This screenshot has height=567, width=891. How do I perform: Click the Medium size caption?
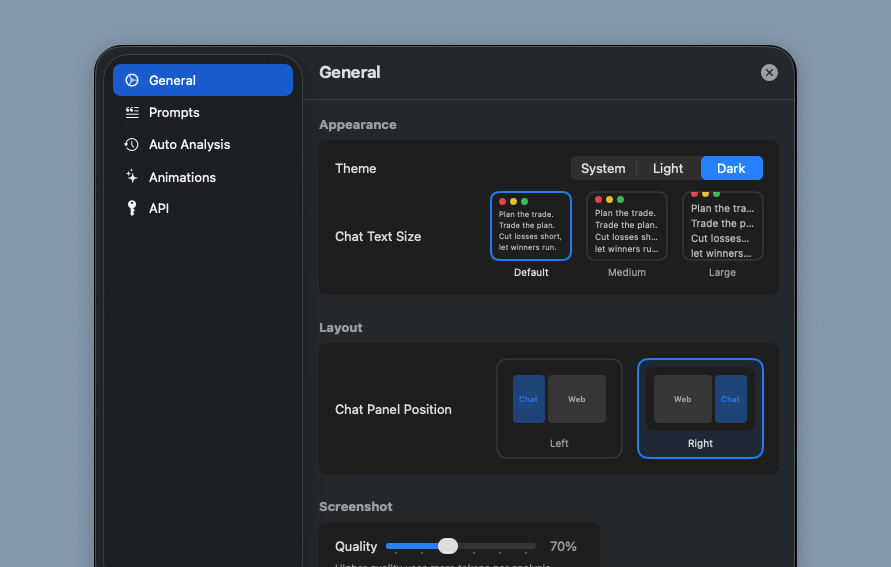[x=627, y=273]
